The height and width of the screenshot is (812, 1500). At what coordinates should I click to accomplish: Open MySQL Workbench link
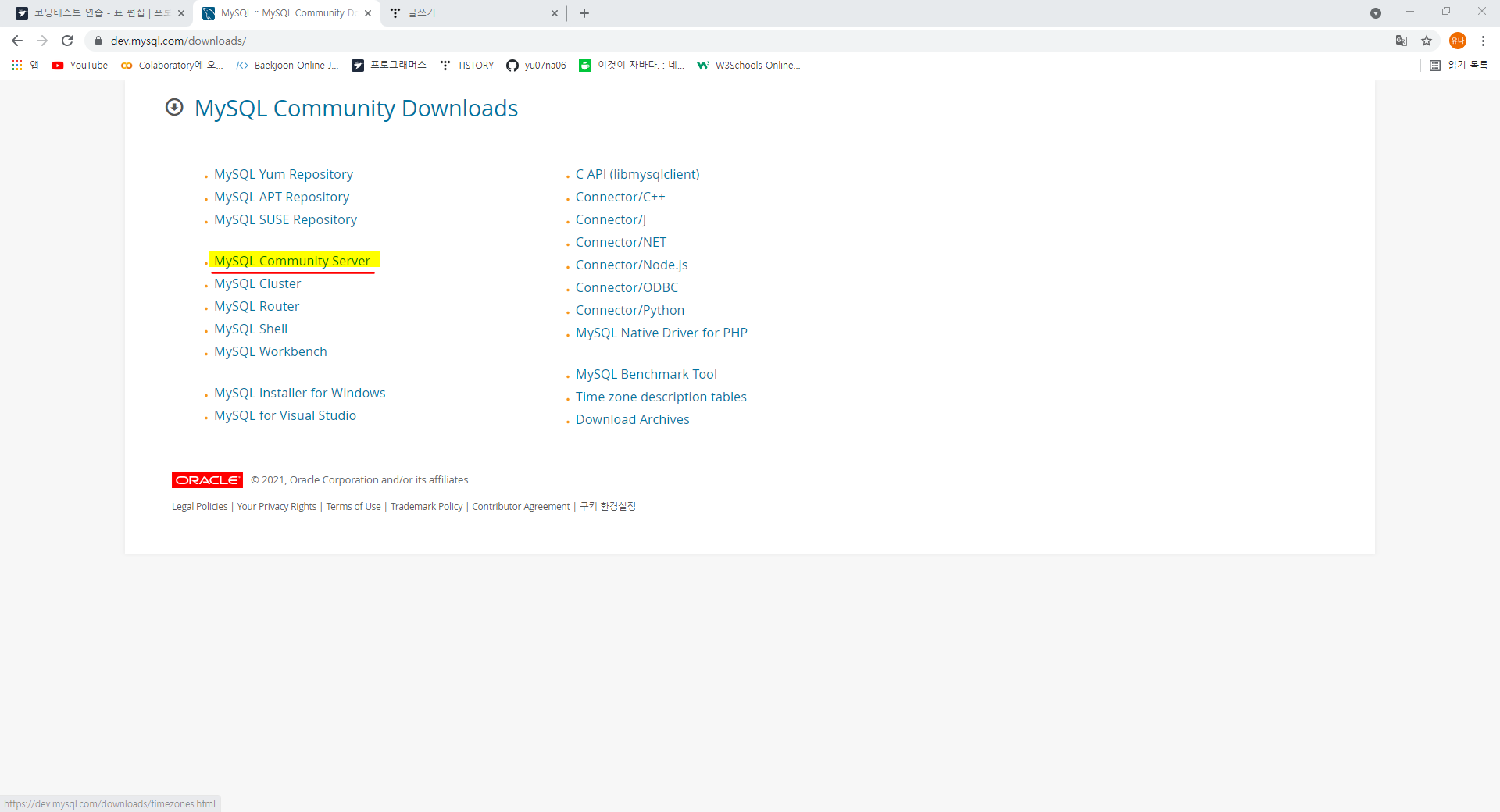pos(270,351)
